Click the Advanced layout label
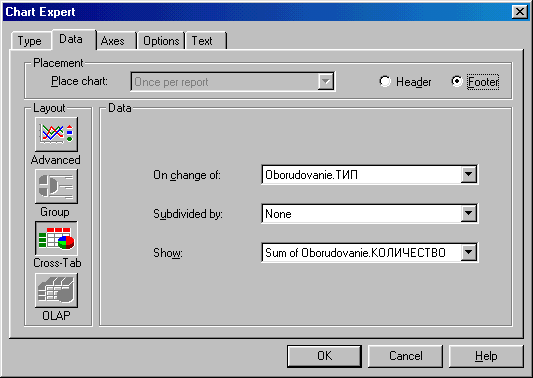The width and height of the screenshot is (533, 378). point(56,160)
